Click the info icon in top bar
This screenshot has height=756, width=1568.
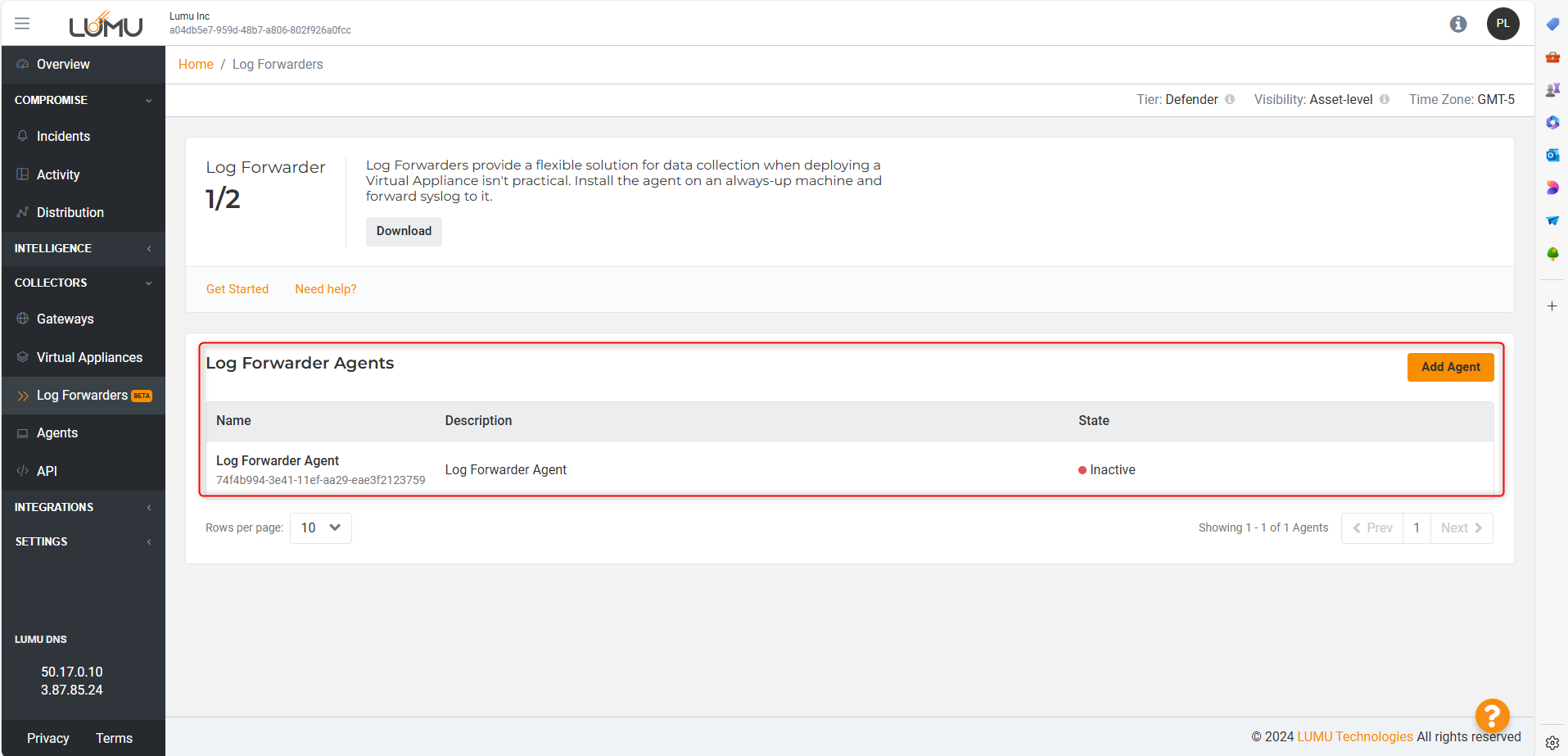1457,24
